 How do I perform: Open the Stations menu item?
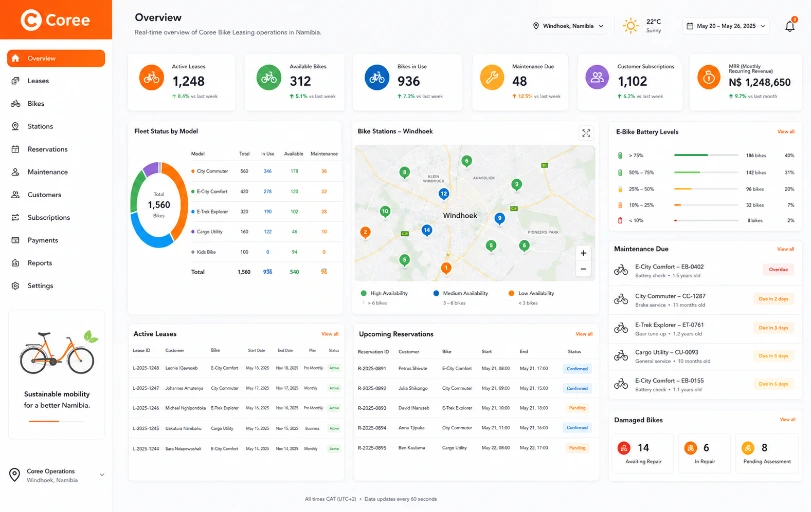[56, 126]
